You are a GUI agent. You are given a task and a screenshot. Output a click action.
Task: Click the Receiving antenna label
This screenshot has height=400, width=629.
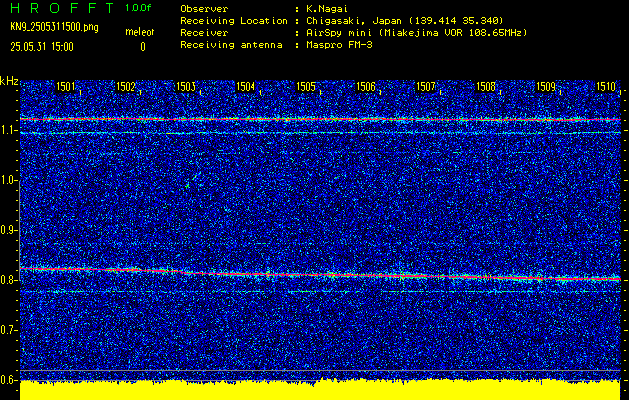[x=231, y=45]
